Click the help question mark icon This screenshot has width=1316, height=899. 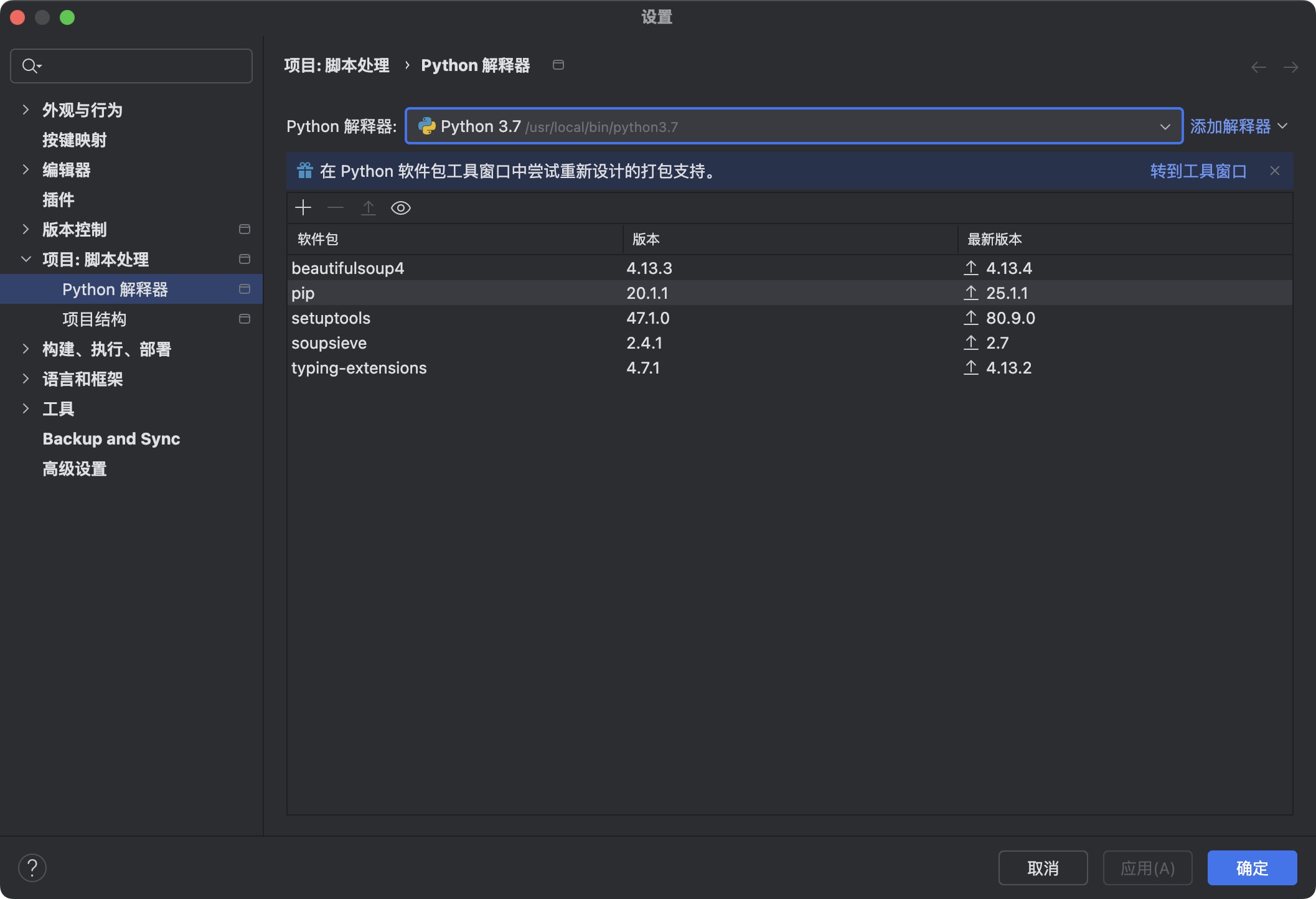(32, 868)
